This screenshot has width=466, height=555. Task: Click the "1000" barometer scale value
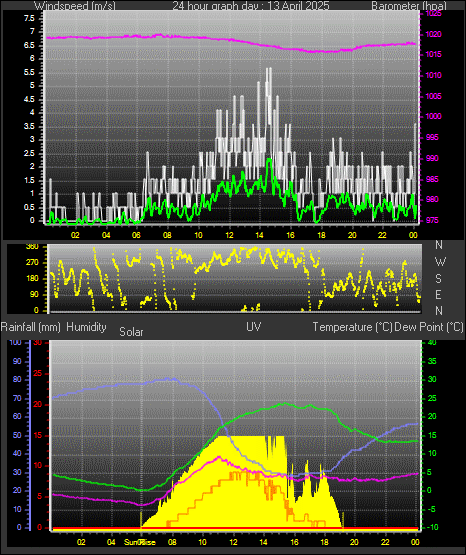[x=433, y=116]
